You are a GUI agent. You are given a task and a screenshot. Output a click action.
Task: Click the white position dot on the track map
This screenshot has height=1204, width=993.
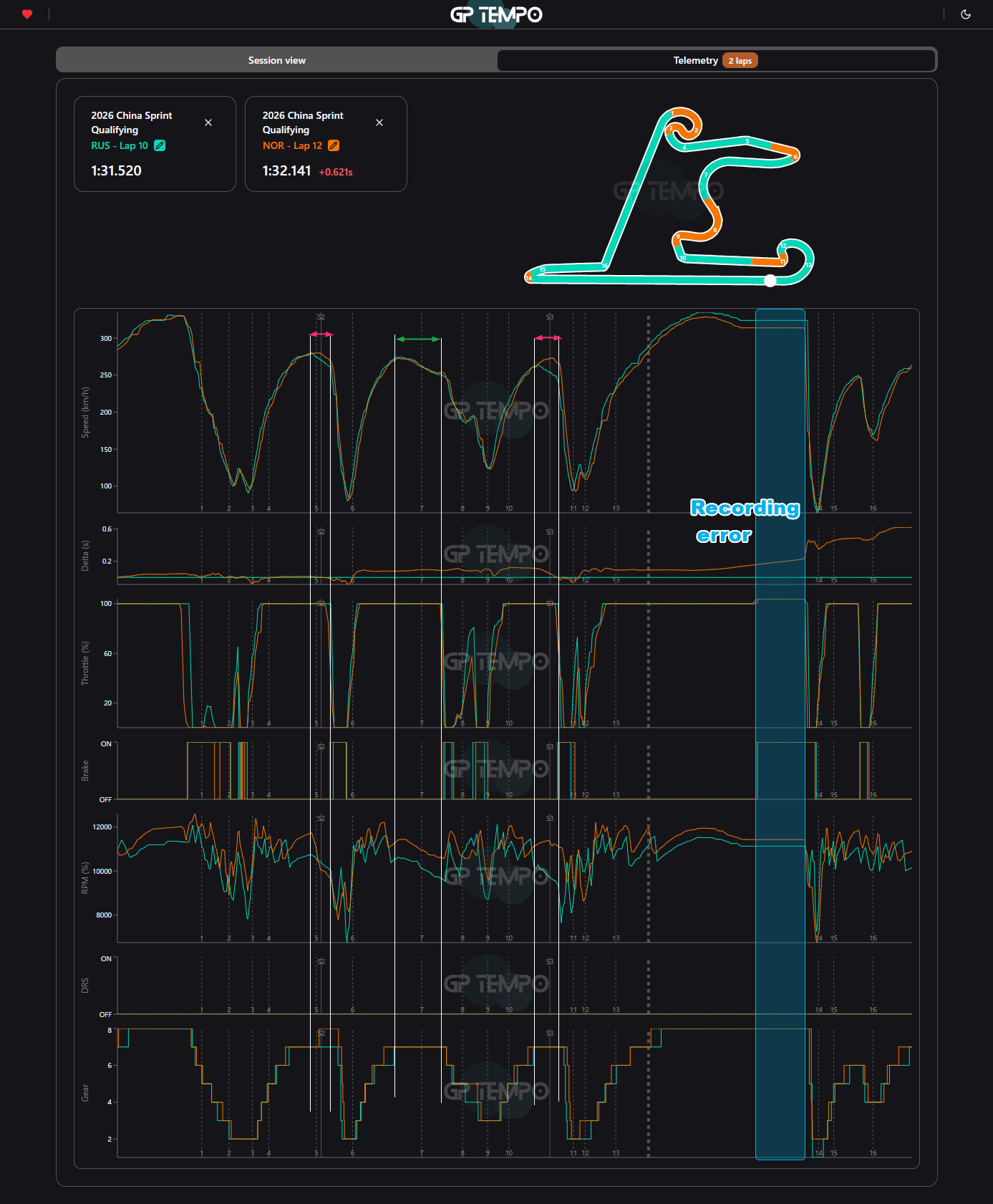coord(770,281)
